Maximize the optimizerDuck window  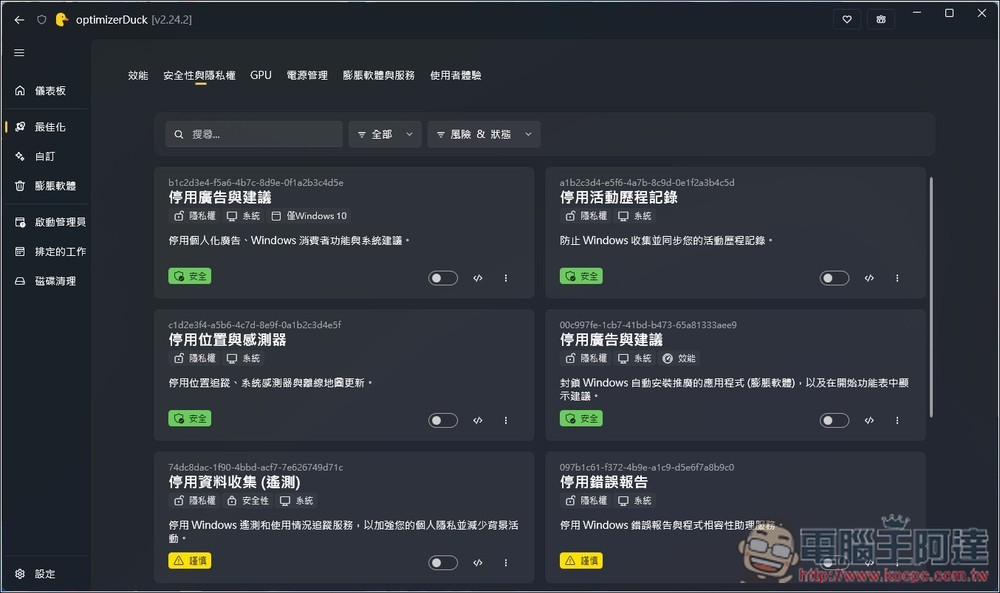click(x=949, y=13)
